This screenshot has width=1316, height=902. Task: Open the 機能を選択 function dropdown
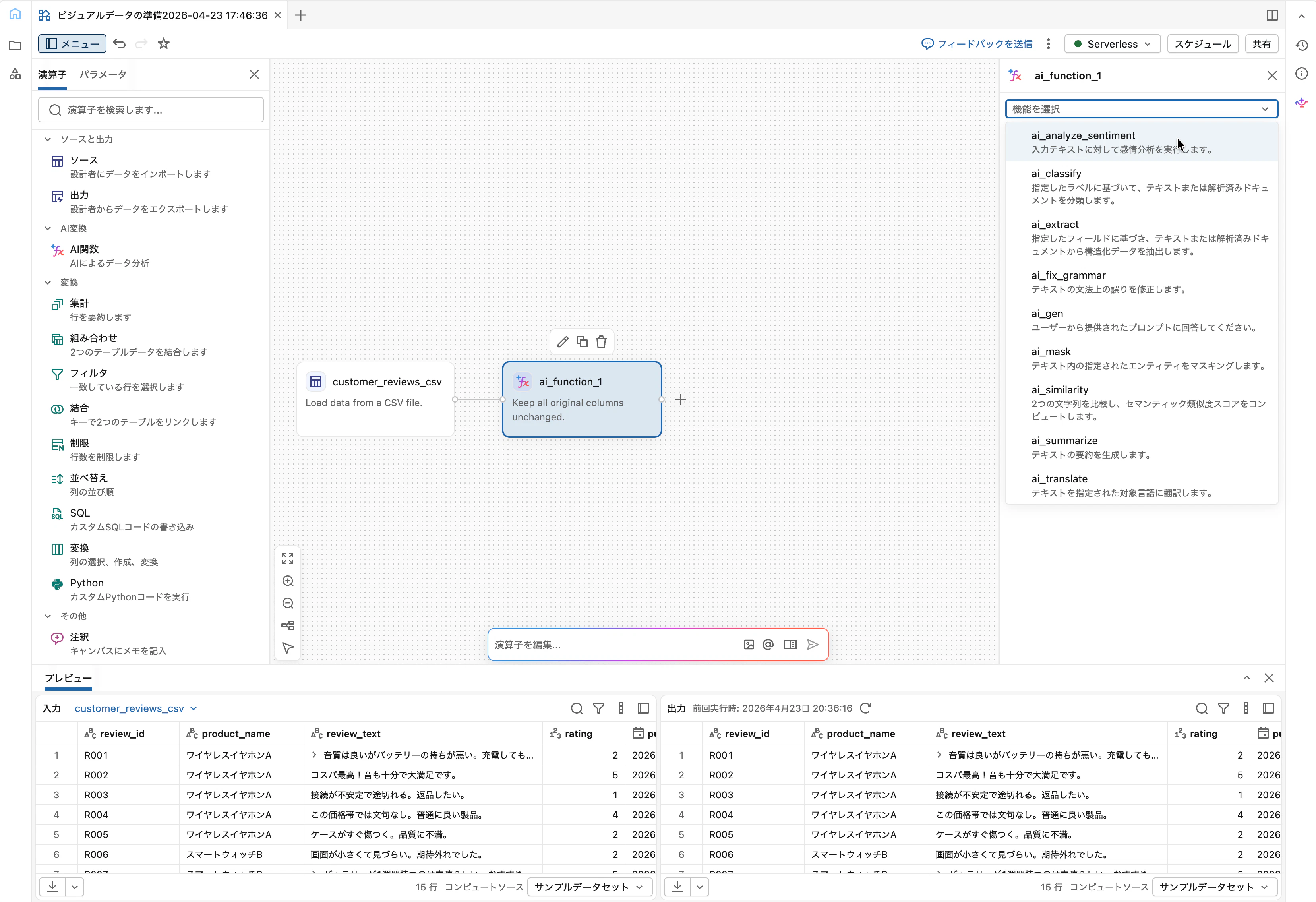tap(1141, 109)
